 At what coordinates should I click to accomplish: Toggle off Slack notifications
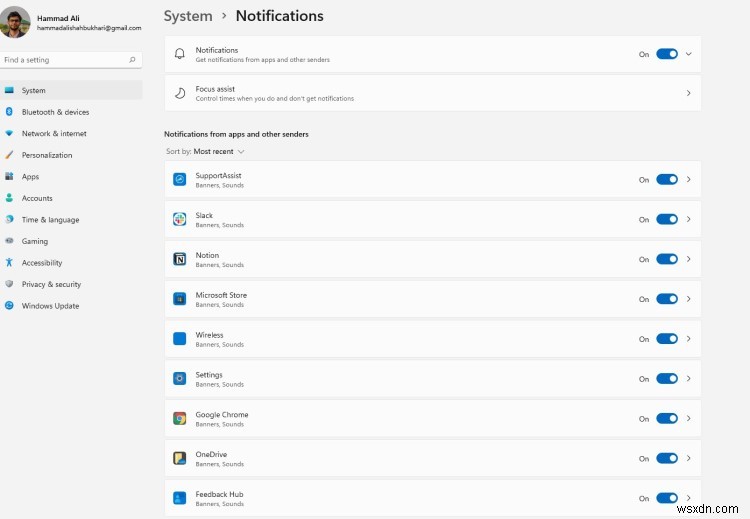click(x=667, y=219)
